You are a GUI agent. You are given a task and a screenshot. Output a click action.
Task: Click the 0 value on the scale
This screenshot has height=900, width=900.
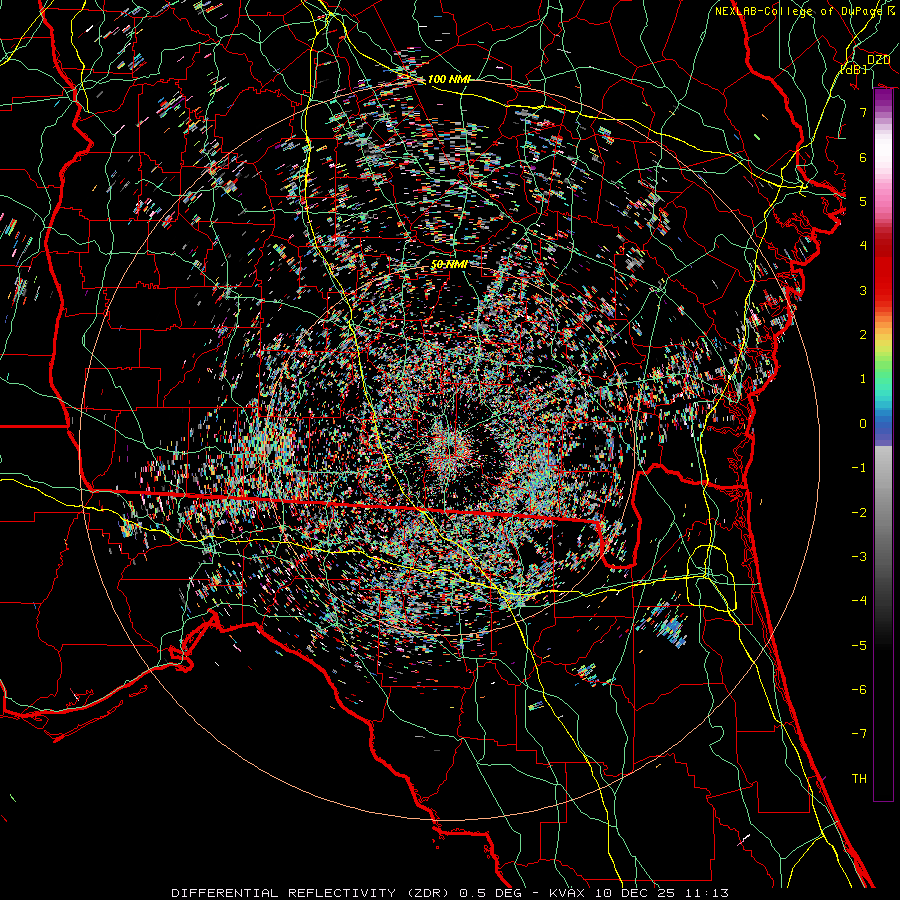863,424
